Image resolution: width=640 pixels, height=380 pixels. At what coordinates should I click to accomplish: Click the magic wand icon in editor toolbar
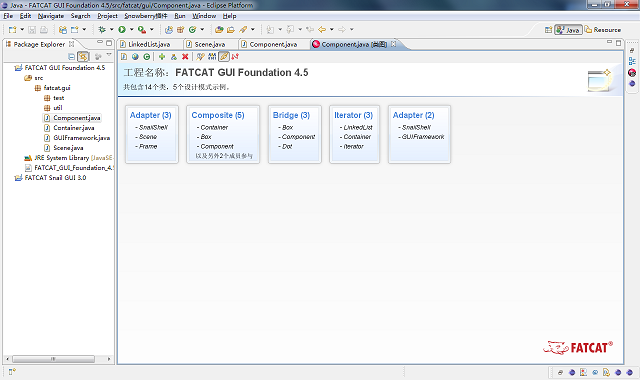pyautogui.click(x=200, y=57)
